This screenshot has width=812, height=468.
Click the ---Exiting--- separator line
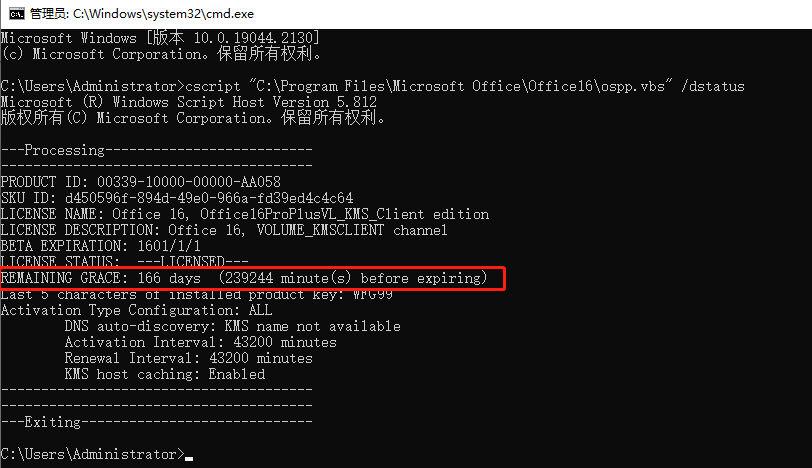point(156,422)
